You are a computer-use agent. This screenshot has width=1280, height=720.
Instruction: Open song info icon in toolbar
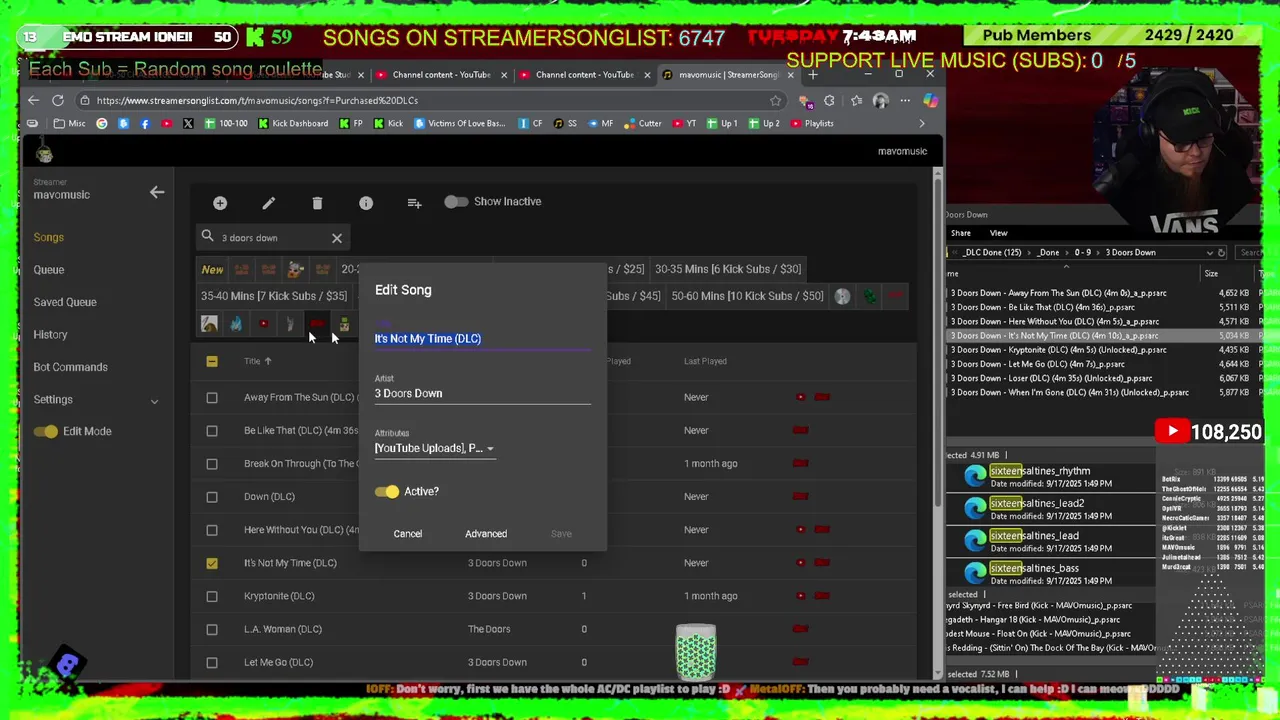click(366, 203)
